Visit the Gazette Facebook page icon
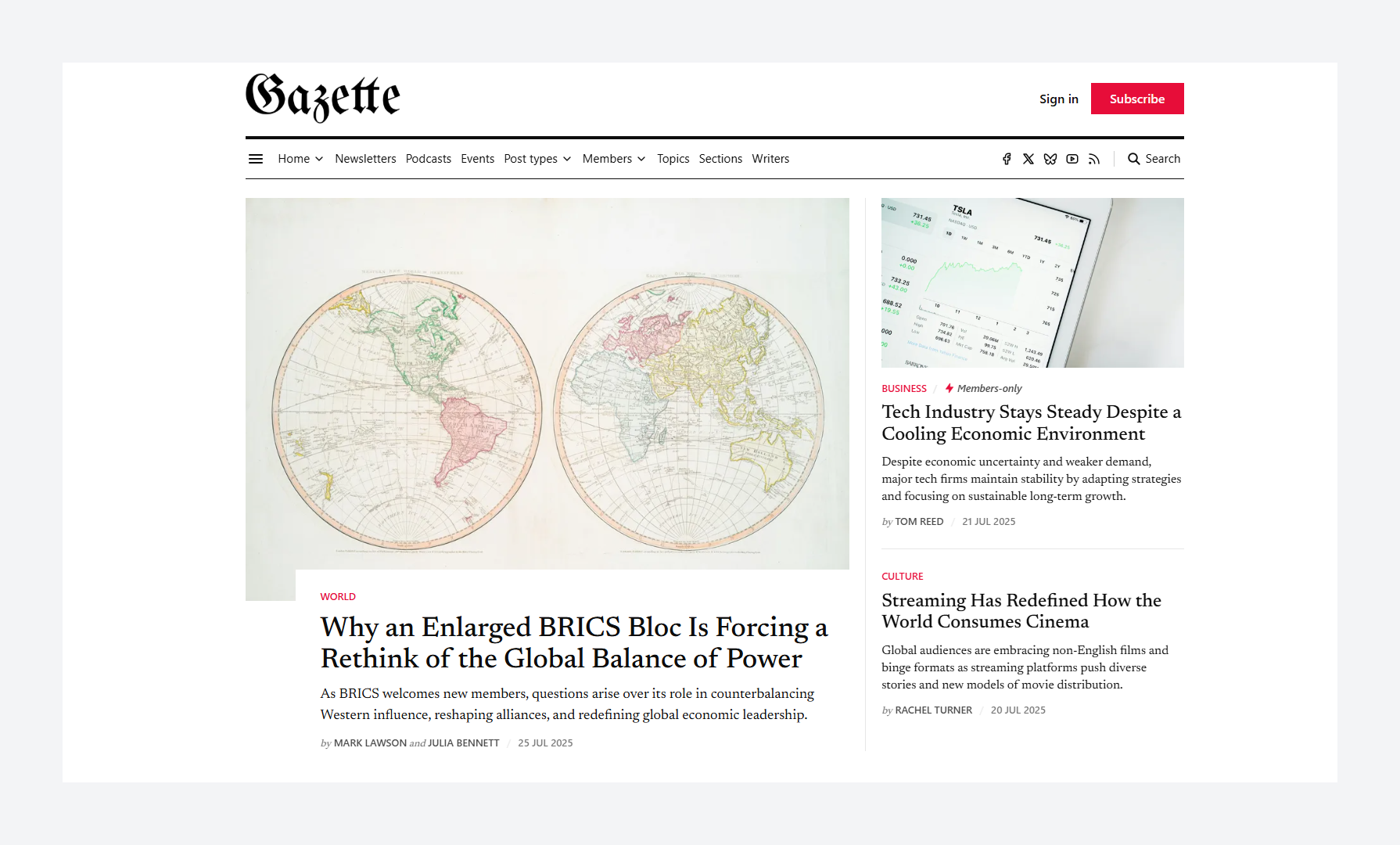 1007,159
